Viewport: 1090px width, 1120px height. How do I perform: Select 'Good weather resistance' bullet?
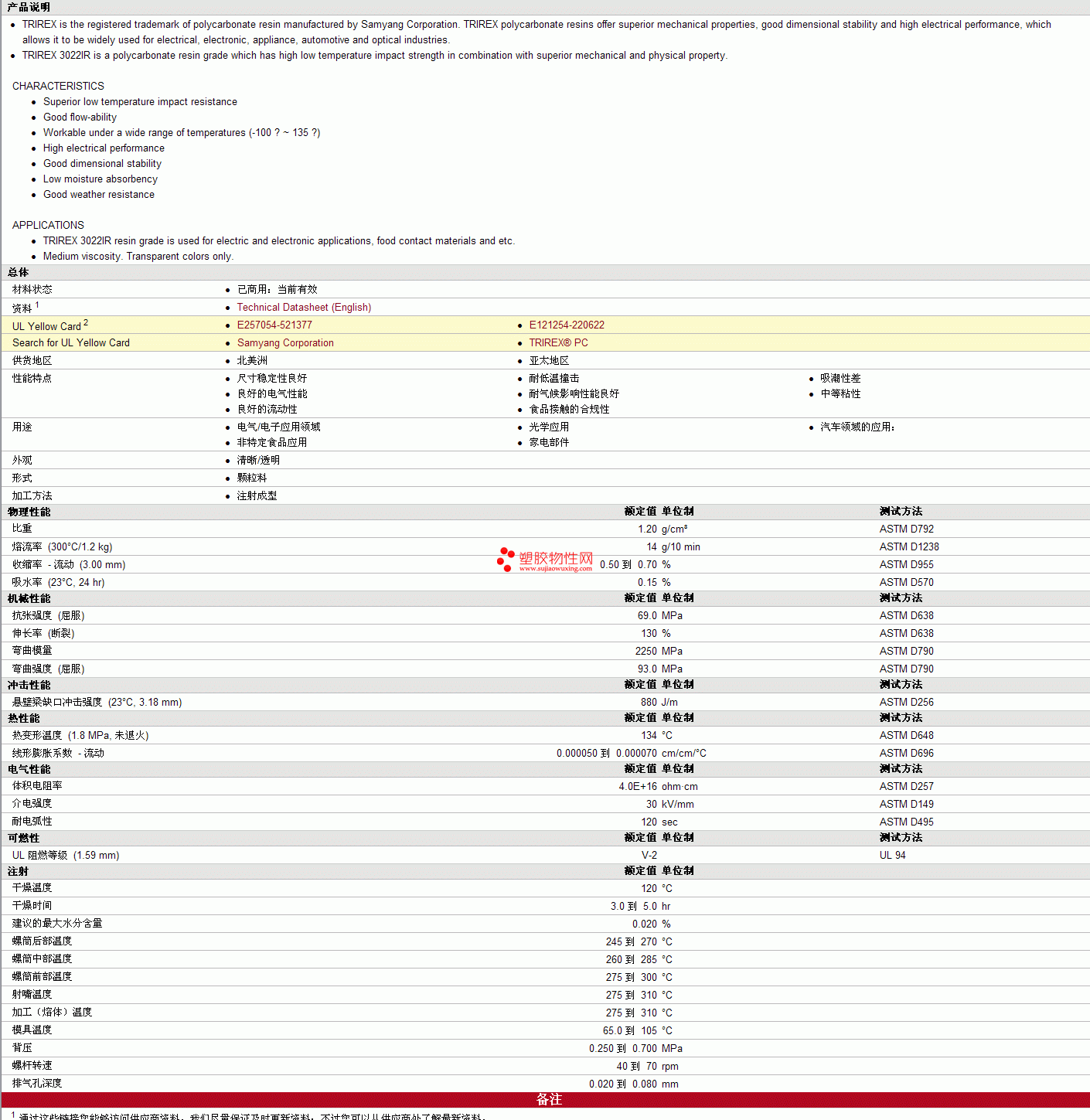click(99, 195)
